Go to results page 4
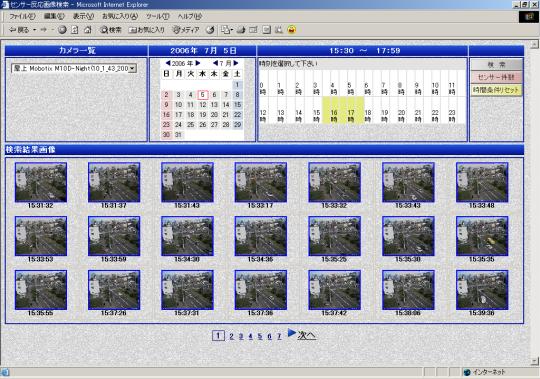Image resolution: width=540 pixels, height=379 pixels. coord(250,336)
